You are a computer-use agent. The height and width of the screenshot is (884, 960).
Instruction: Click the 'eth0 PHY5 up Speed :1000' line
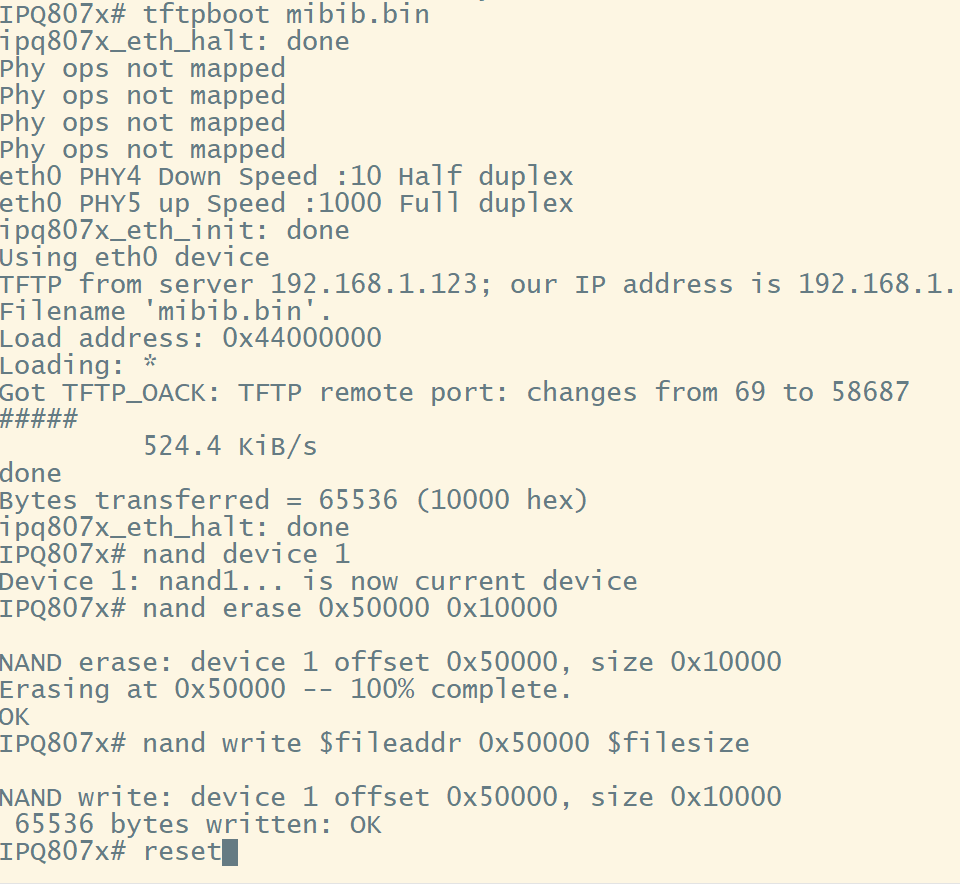pyautogui.click(x=287, y=203)
